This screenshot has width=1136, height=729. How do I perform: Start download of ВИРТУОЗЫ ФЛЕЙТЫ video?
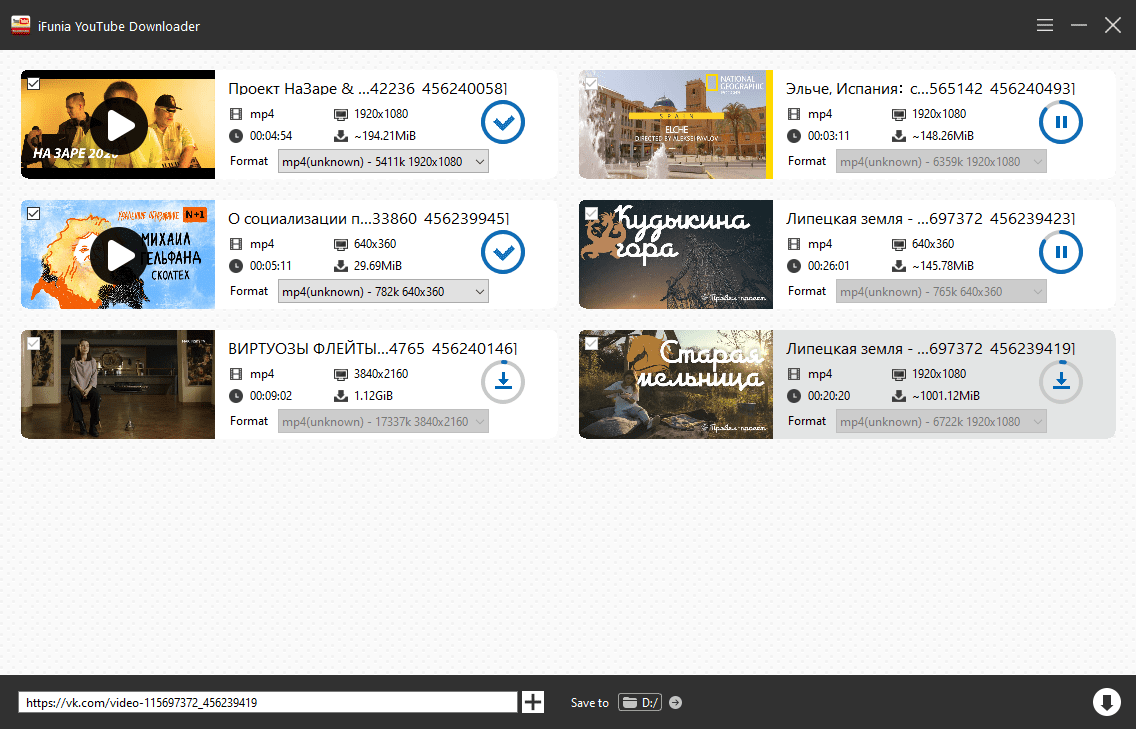(503, 382)
